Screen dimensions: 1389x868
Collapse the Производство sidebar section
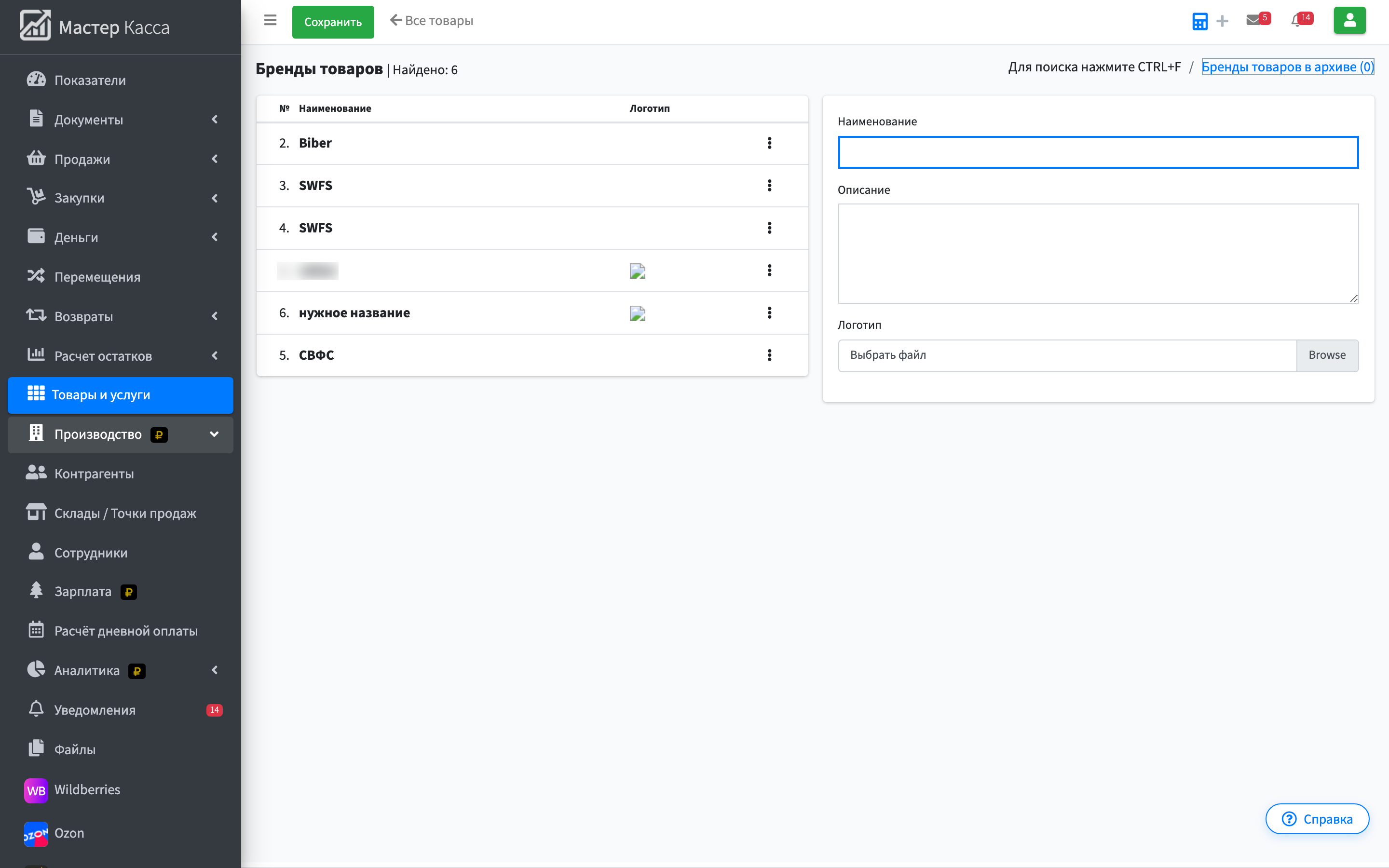(121, 434)
